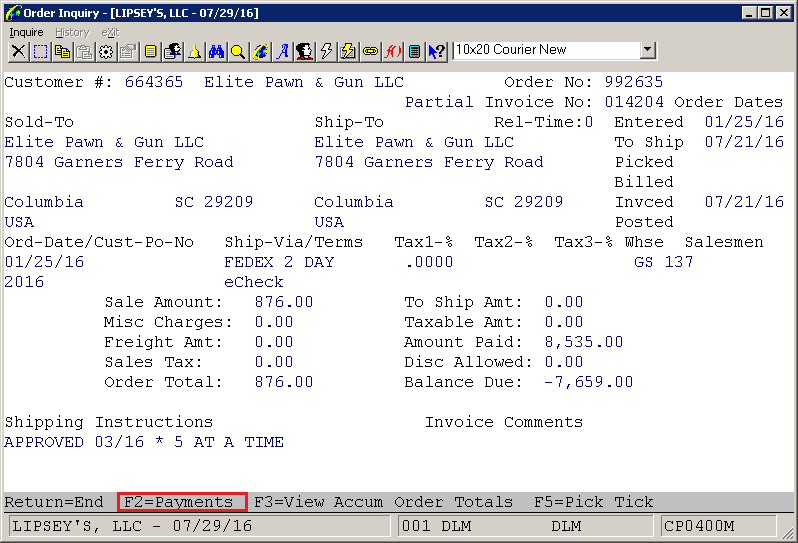
Task: Click invoice number 014204
Action: point(634,102)
